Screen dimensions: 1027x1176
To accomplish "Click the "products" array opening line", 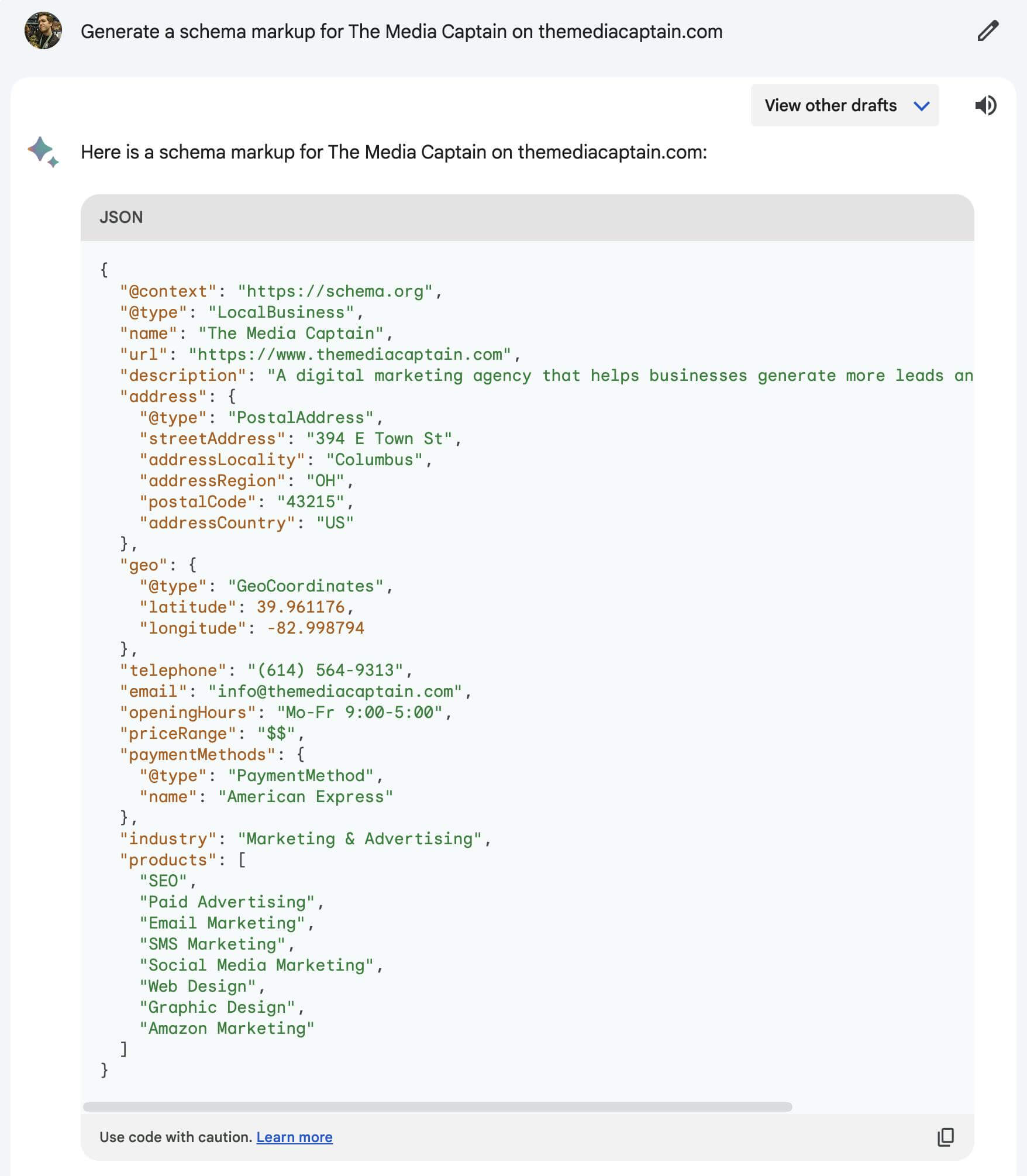I will tap(183, 860).
